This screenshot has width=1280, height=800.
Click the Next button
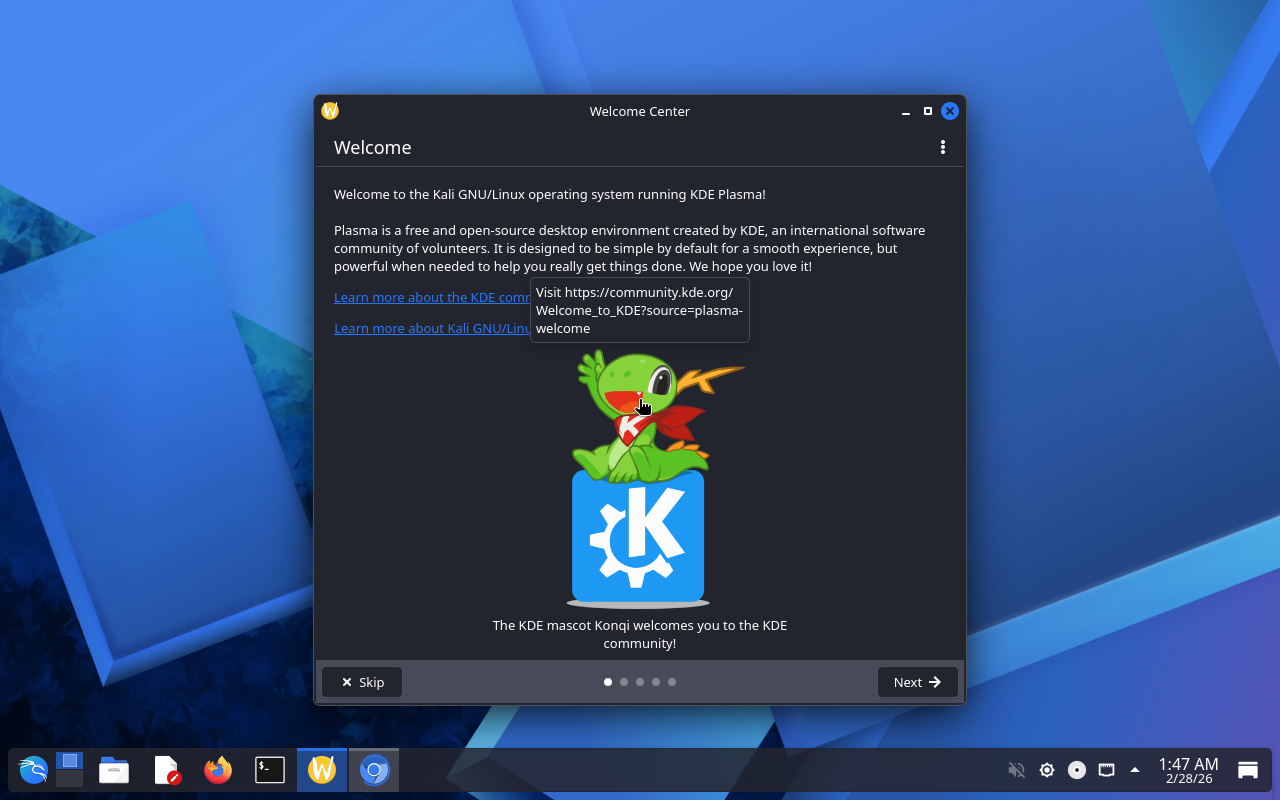917,682
